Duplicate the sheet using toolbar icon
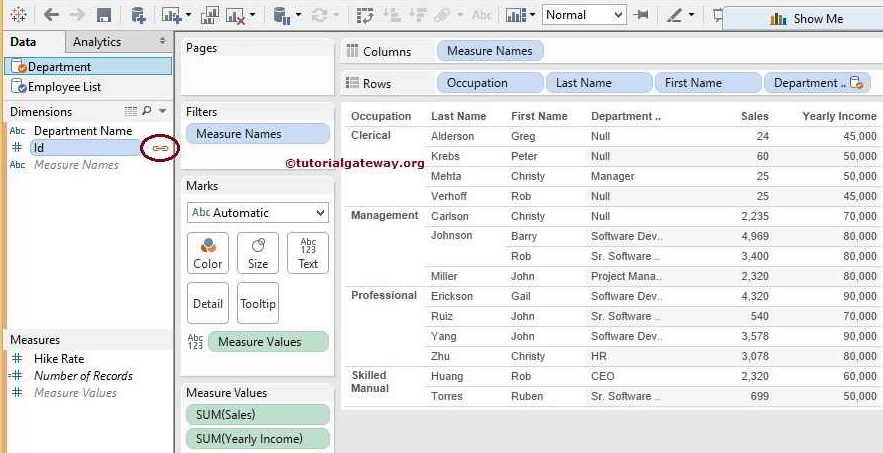Screen dimensions: 883x453 (x=209, y=15)
